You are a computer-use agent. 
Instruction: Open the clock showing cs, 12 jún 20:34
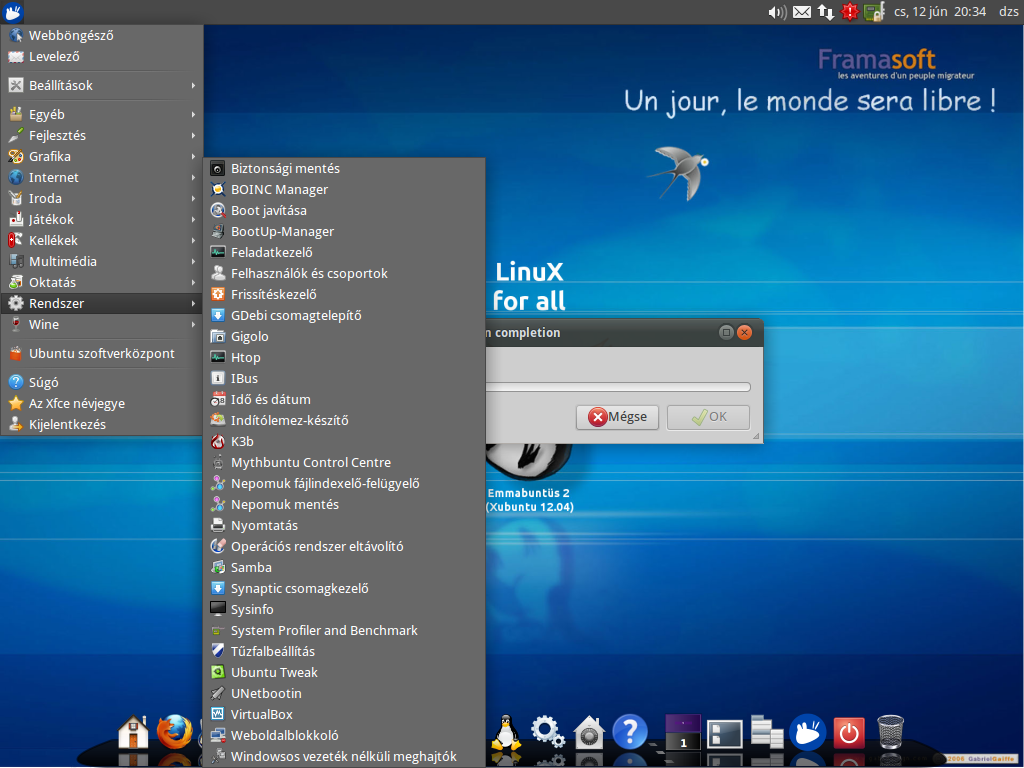click(x=940, y=11)
